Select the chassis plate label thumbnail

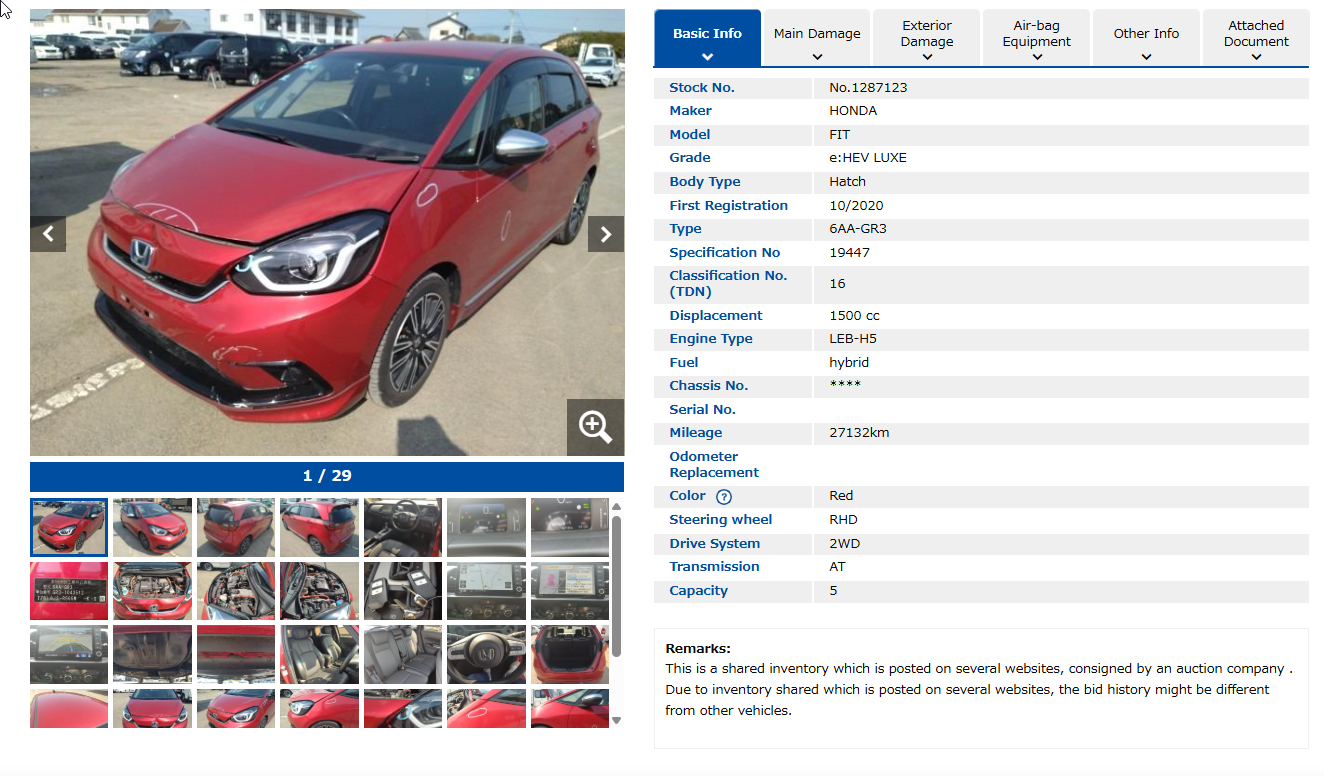tap(69, 591)
